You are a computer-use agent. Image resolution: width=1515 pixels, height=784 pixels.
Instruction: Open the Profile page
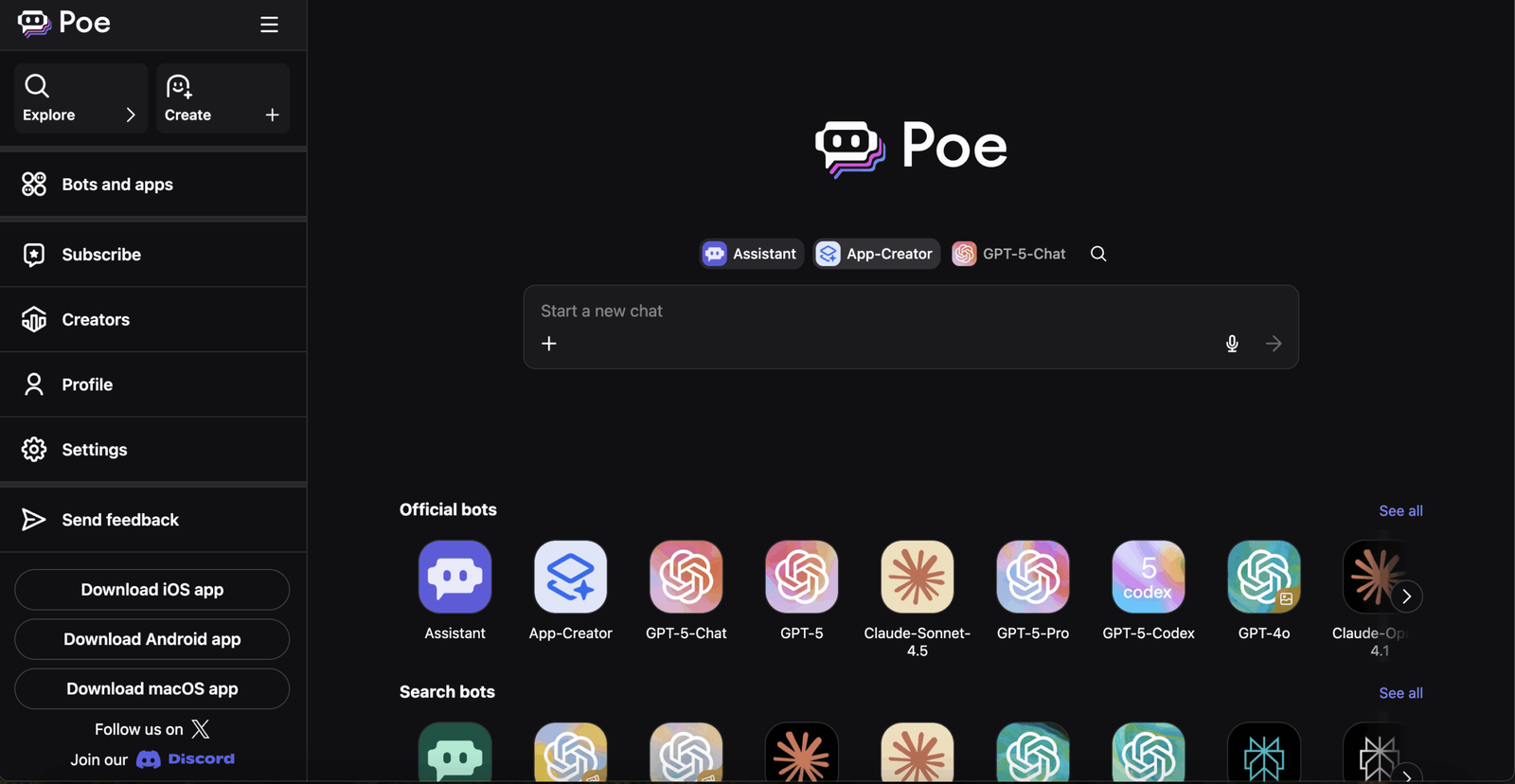[x=153, y=384]
